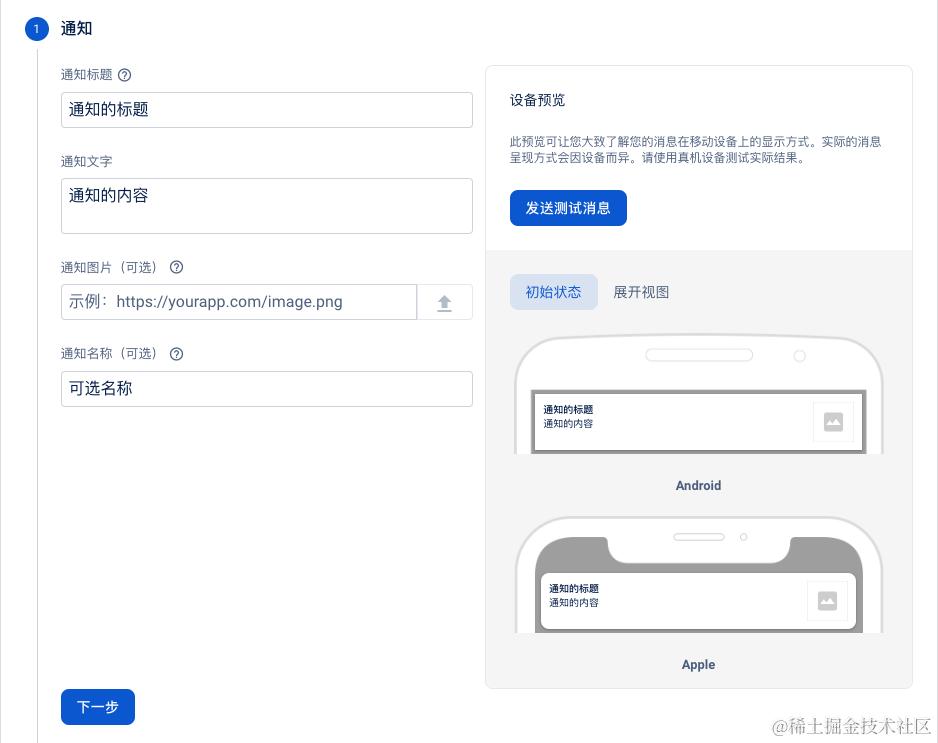Click the step 1 numbered circle badge
Viewport: 938px width, 743px height.
[x=36, y=29]
